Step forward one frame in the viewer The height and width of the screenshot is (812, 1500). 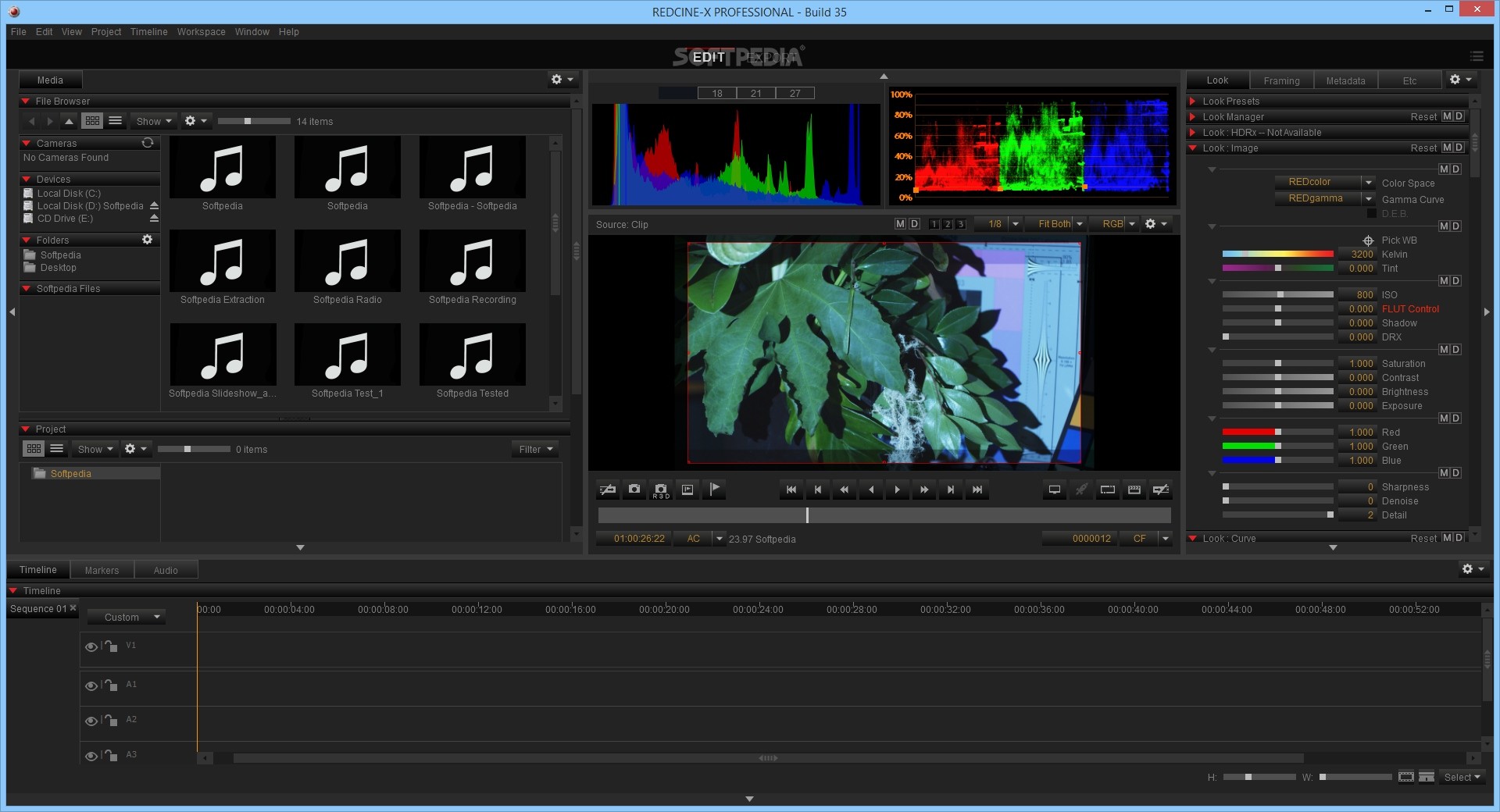pyautogui.click(x=951, y=490)
